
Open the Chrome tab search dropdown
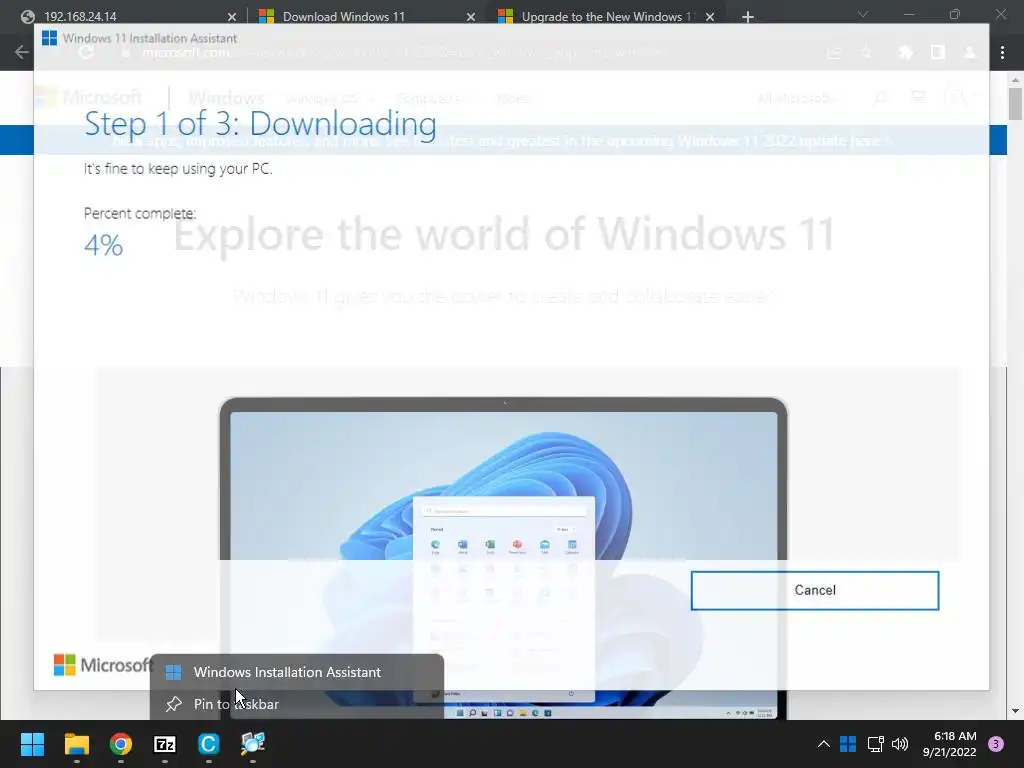pos(863,14)
